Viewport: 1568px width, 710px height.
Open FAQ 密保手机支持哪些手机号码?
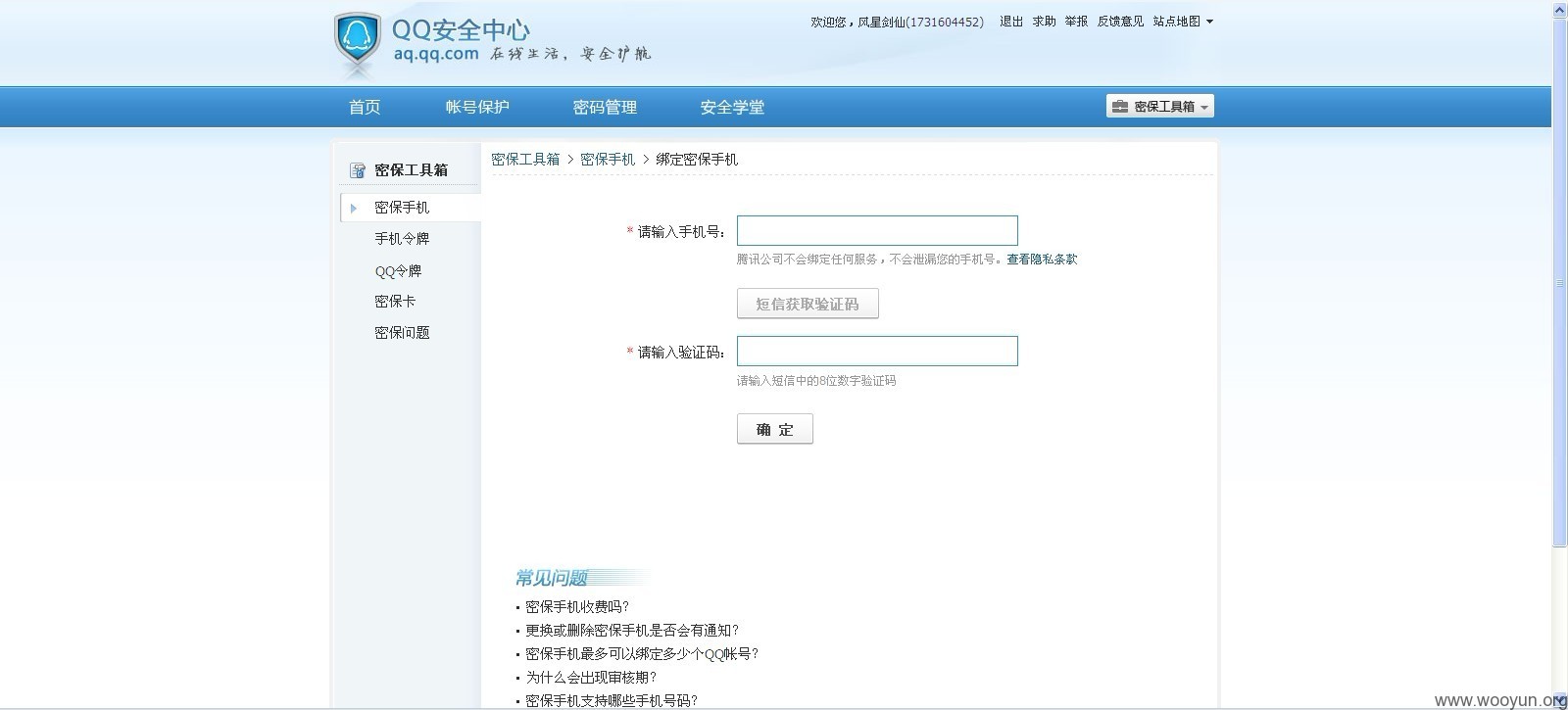(x=612, y=701)
